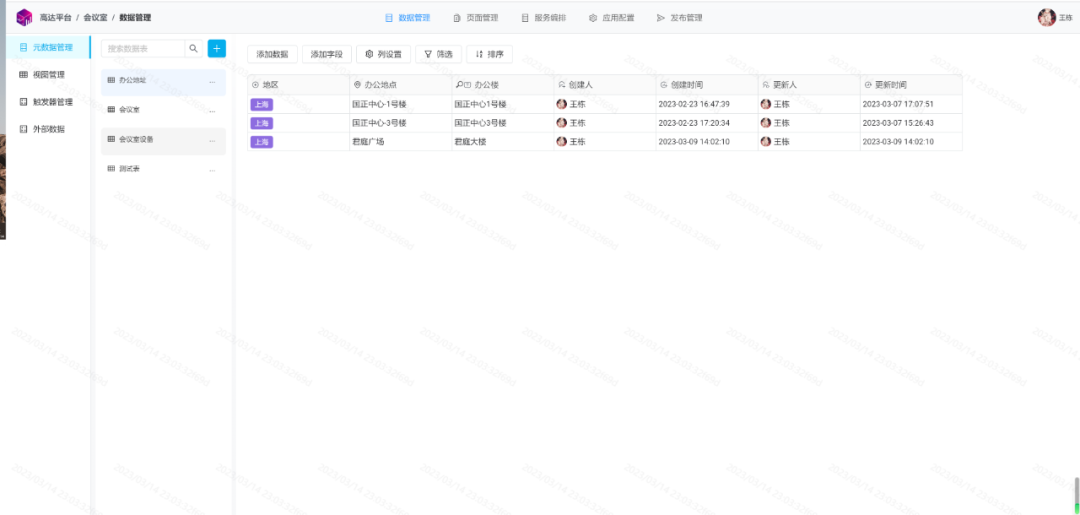
Task: Click the 更新时间 column header
Action: pyautogui.click(x=911, y=85)
